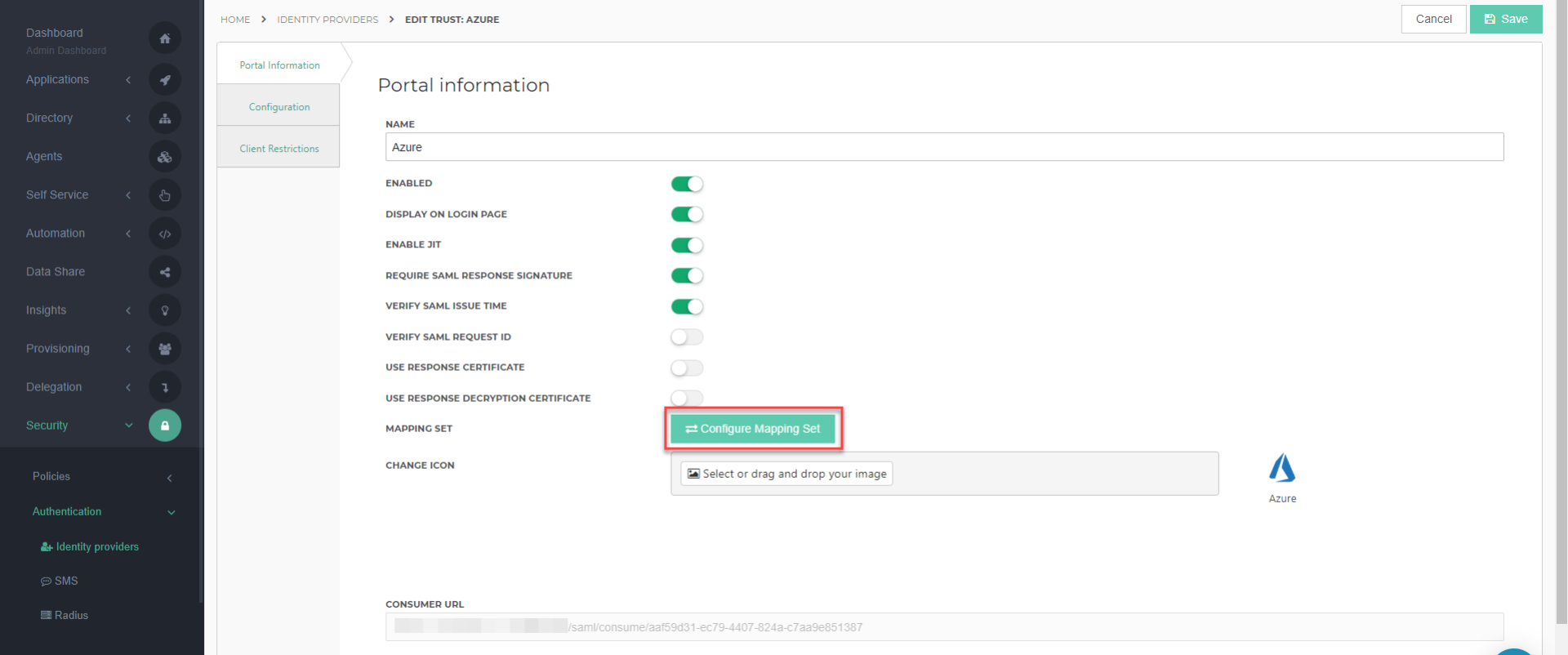
Task: Click the Cancel button
Action: point(1433,19)
